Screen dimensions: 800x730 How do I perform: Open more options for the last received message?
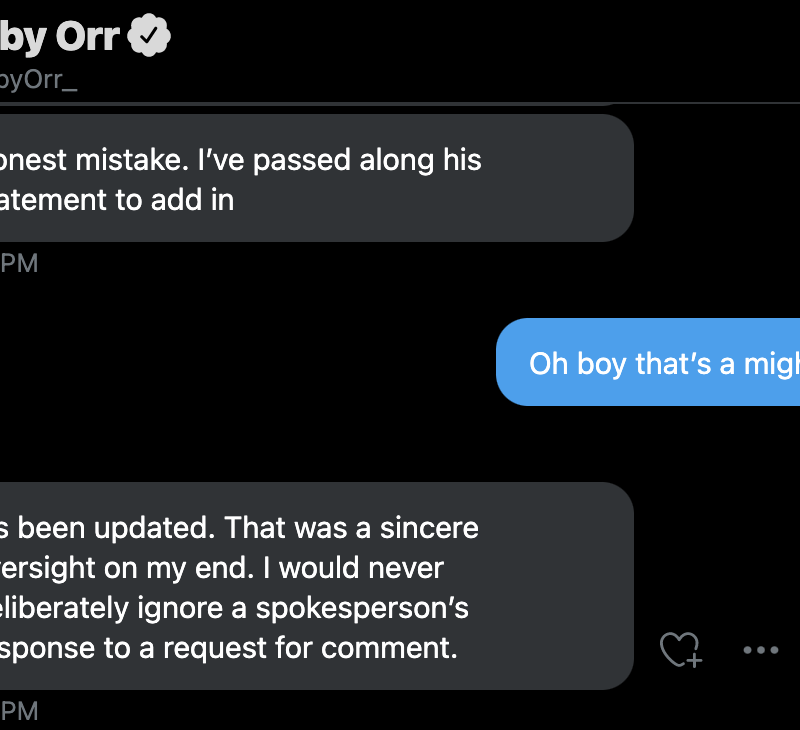(761, 650)
